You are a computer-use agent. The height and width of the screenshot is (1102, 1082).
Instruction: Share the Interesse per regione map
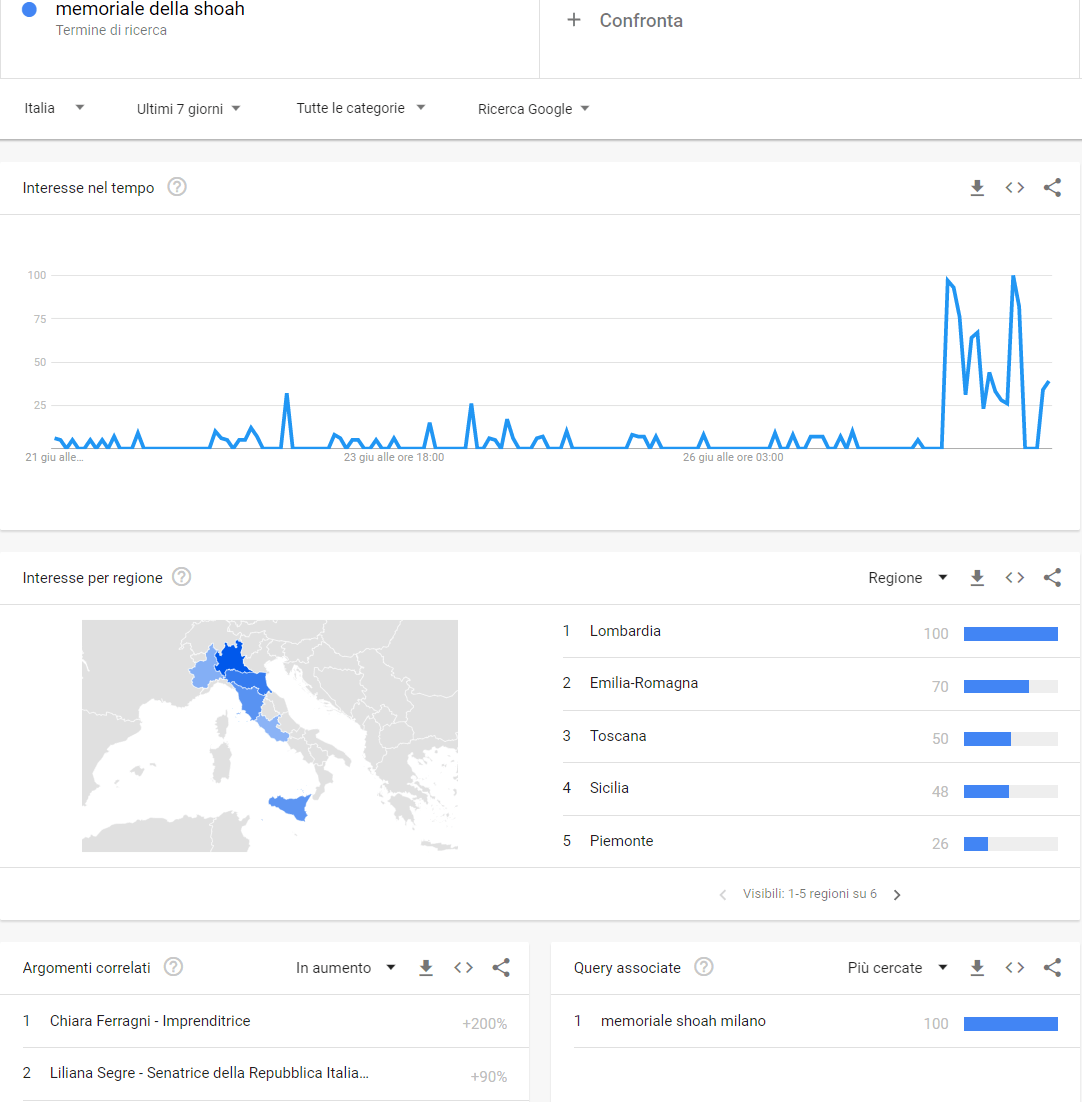click(x=1052, y=578)
